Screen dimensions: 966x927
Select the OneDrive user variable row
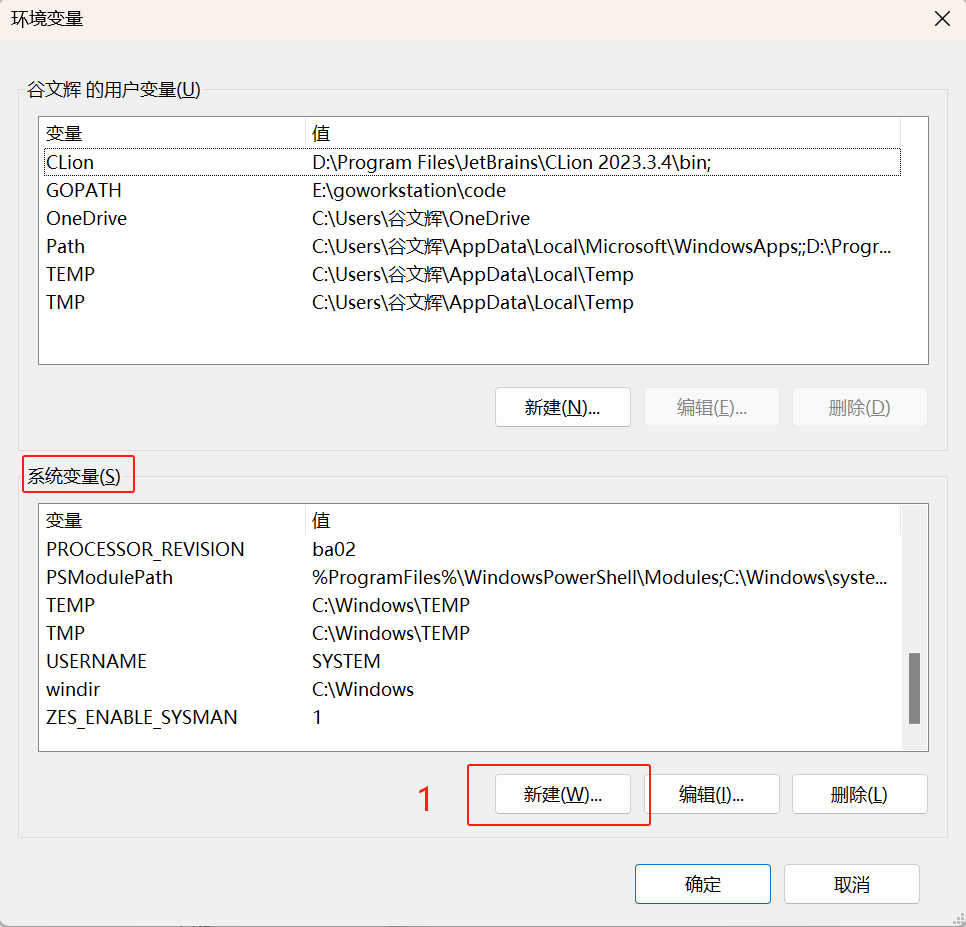pos(473,218)
